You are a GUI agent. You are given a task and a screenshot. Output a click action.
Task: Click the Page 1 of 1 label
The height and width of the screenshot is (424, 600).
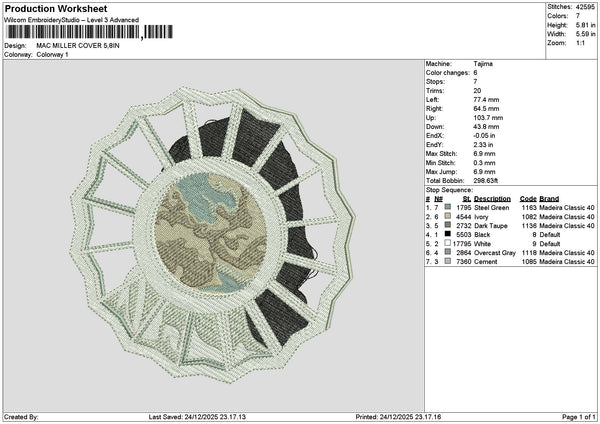[x=579, y=417]
